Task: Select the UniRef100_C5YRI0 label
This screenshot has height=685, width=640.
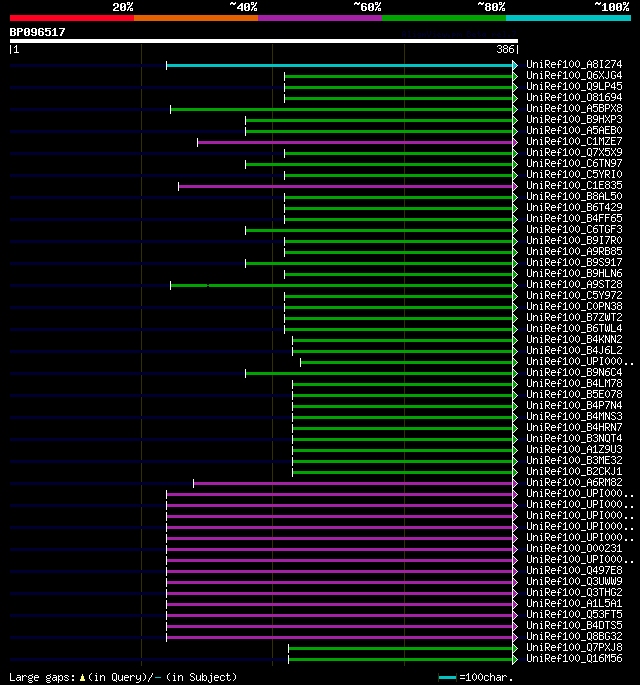Action: [x=574, y=174]
